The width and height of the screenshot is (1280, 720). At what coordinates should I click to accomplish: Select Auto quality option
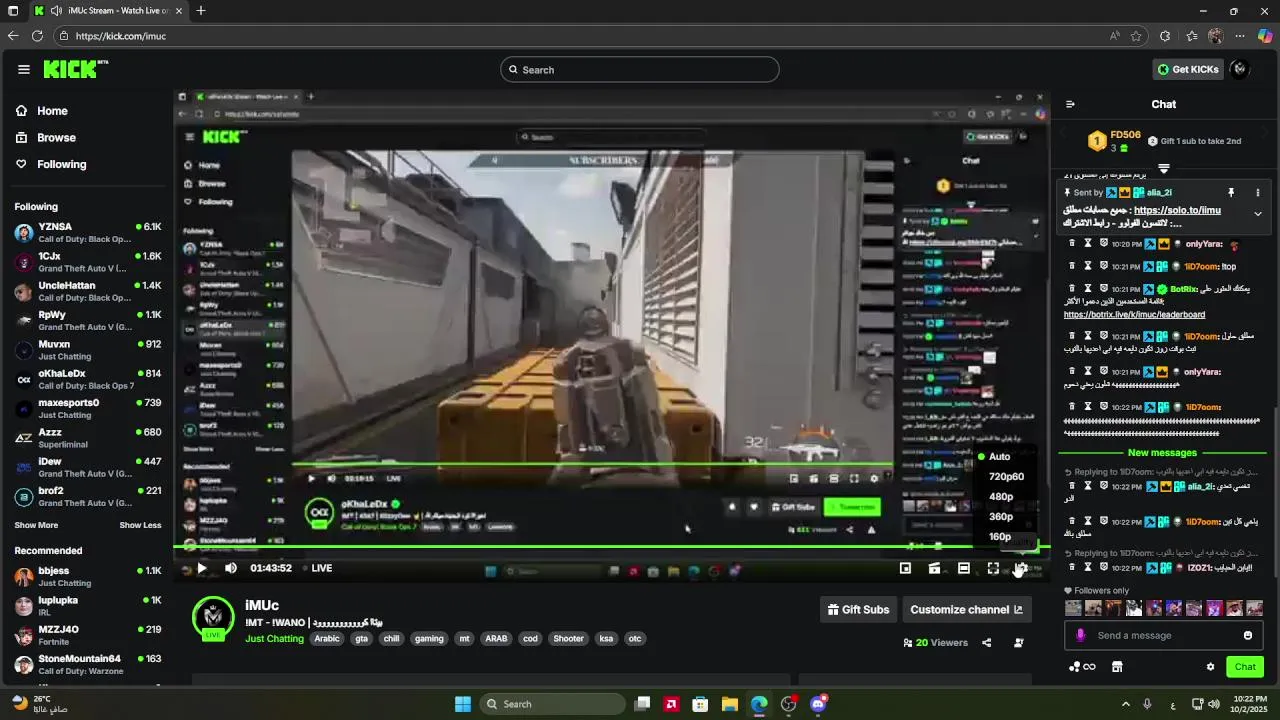[x=1000, y=457]
